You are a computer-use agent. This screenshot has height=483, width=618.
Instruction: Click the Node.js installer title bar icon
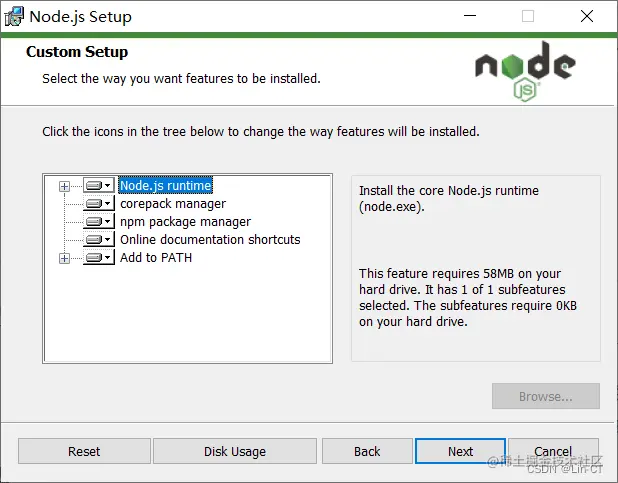14,17
